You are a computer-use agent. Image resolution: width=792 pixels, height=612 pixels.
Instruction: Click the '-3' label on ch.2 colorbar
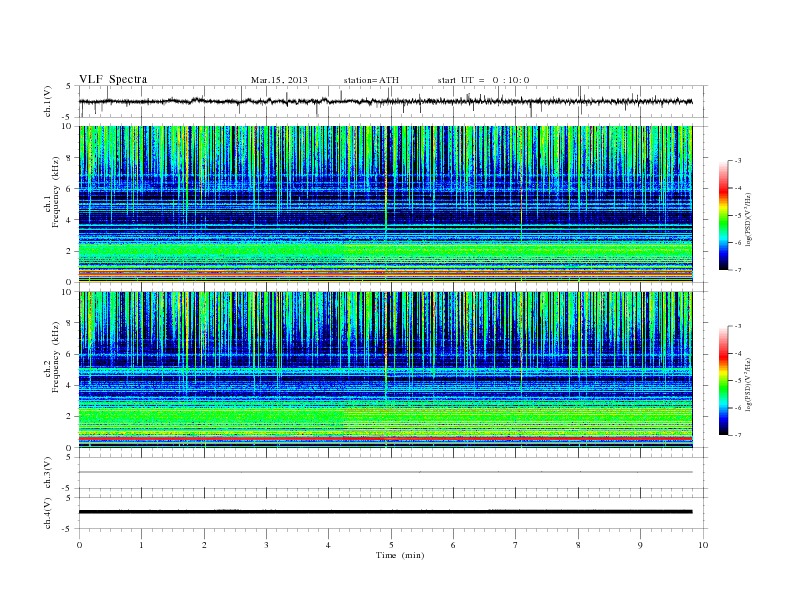[737, 326]
